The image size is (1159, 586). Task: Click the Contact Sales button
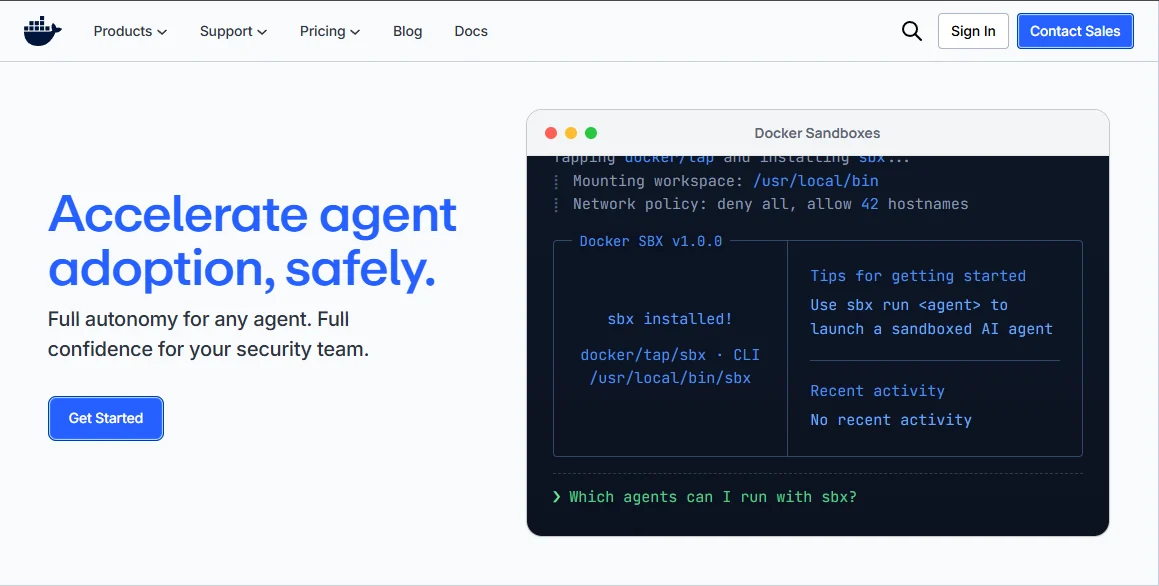pos(1075,31)
